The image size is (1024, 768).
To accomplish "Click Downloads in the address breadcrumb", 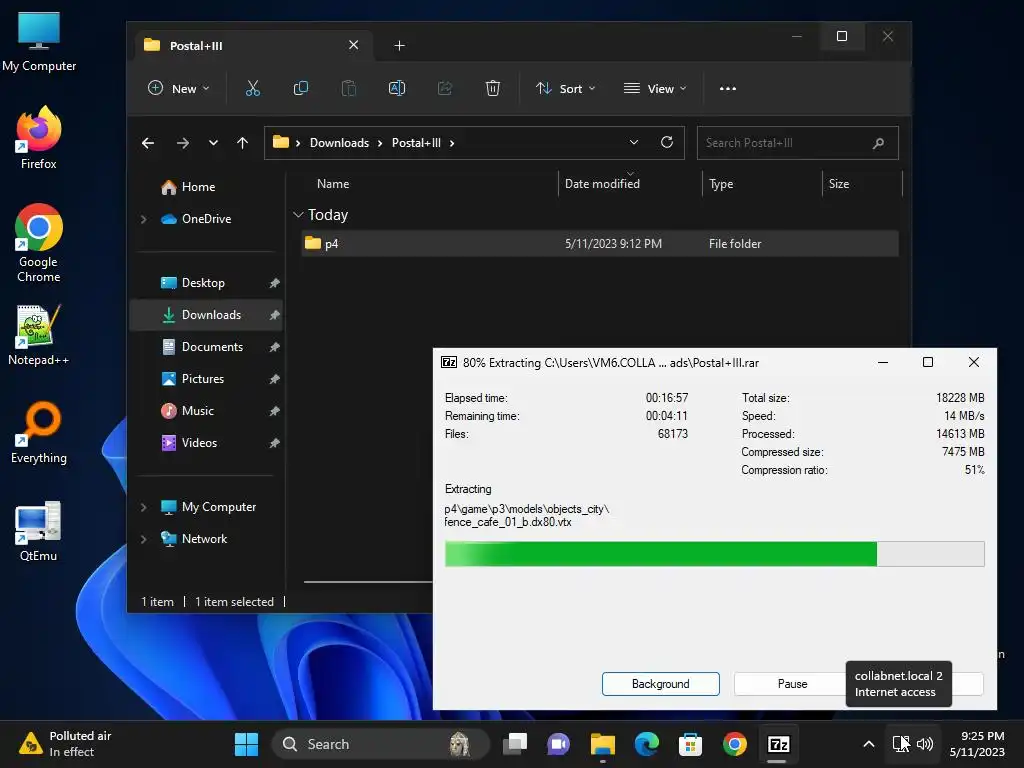I will (x=339, y=143).
